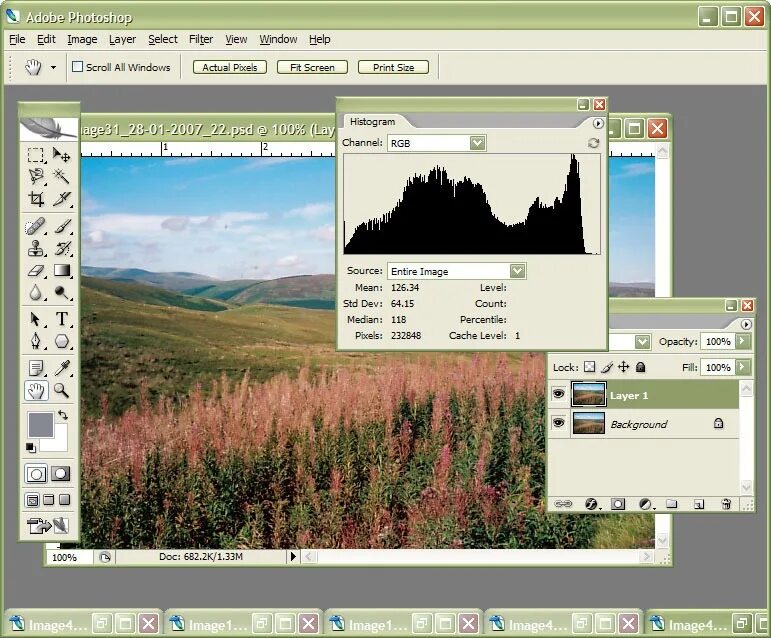Open Layers panel options menu arrow
The height and width of the screenshot is (638, 771).
[746, 324]
